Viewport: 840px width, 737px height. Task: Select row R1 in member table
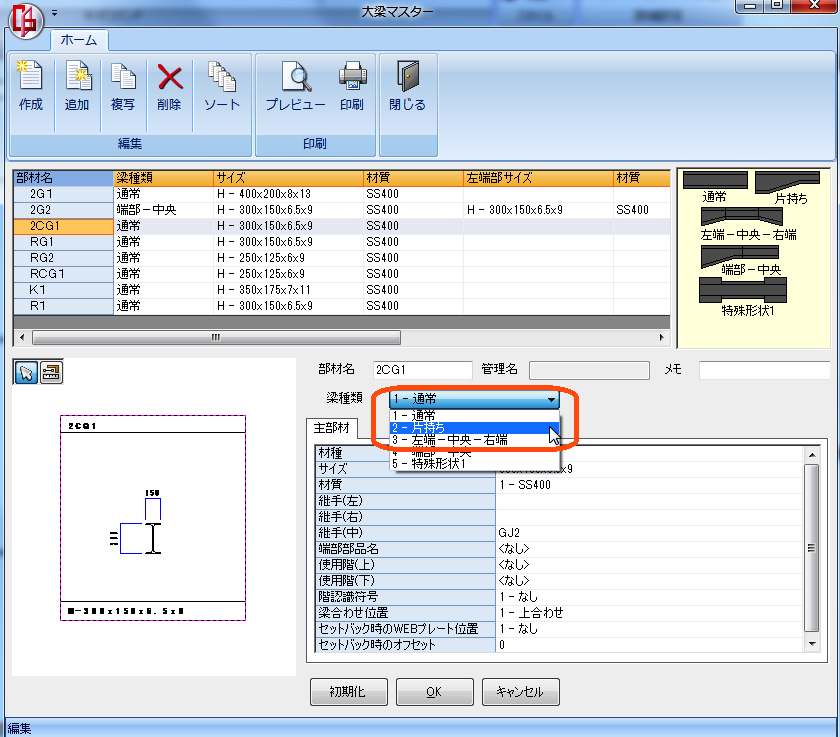[342, 306]
